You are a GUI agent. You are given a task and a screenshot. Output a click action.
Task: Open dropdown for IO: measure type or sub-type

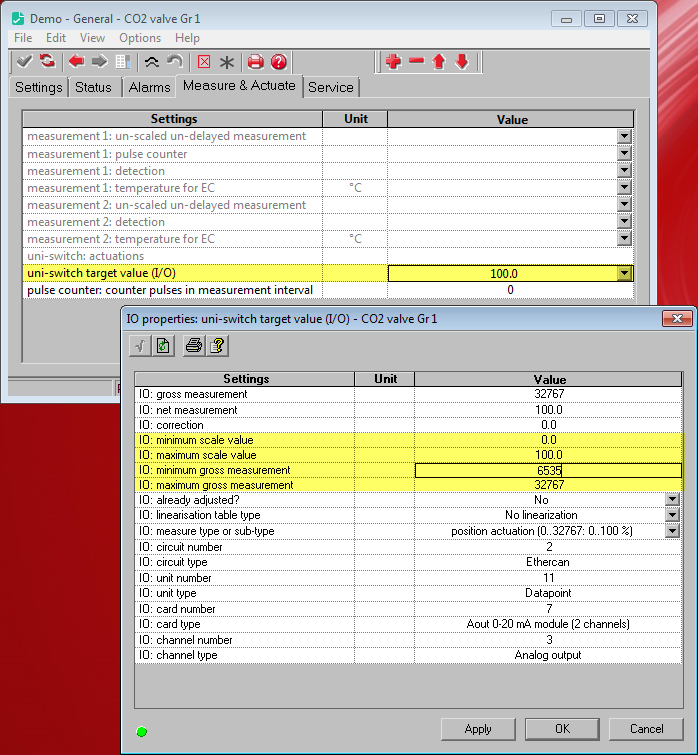pyautogui.click(x=672, y=531)
